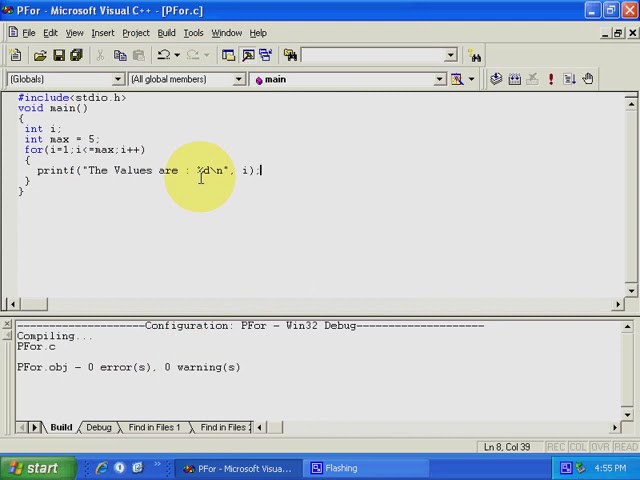Switch to the Flashing taskbar window

pyautogui.click(x=367, y=468)
